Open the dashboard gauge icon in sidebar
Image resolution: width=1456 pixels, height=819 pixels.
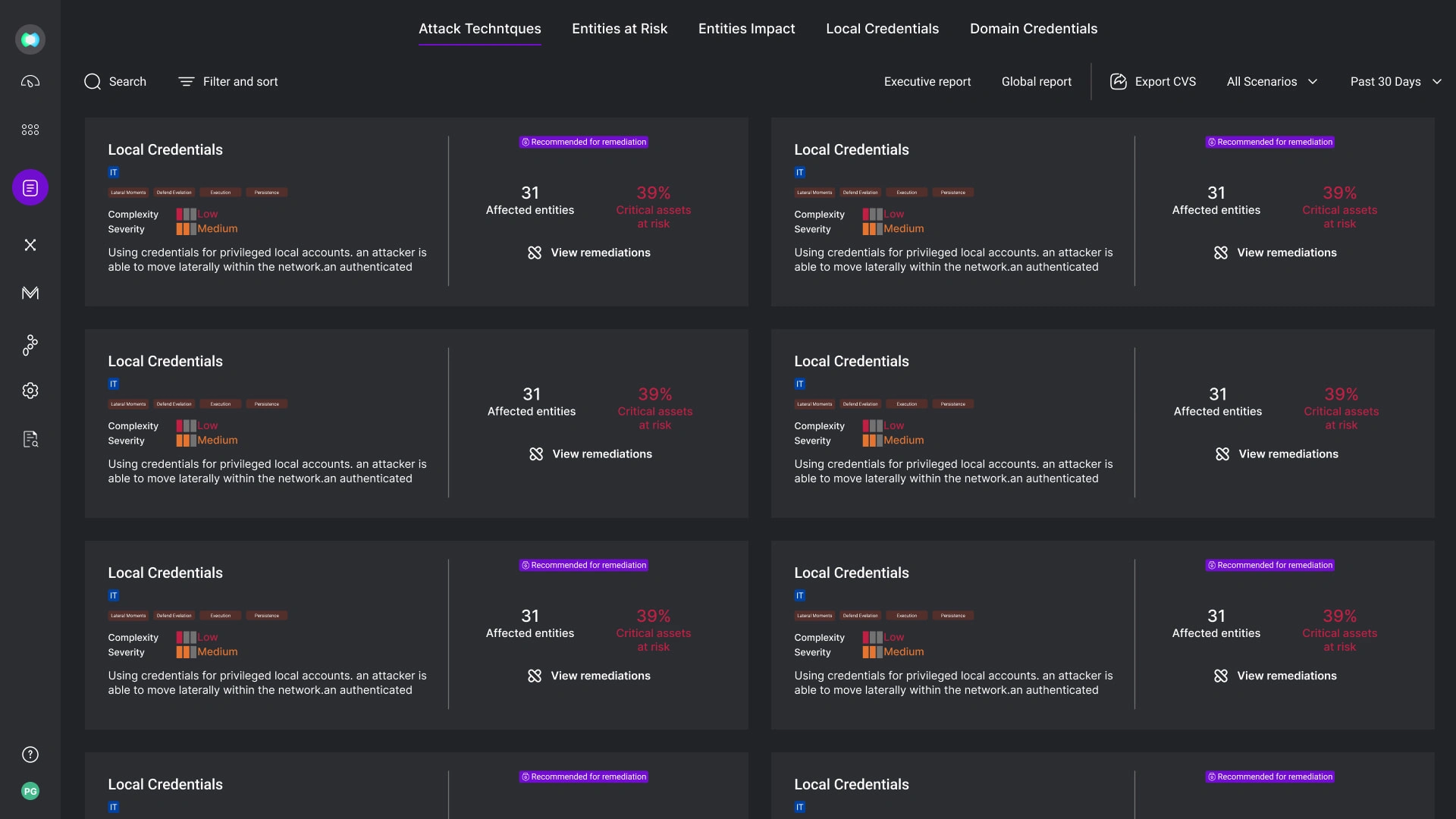(x=30, y=81)
